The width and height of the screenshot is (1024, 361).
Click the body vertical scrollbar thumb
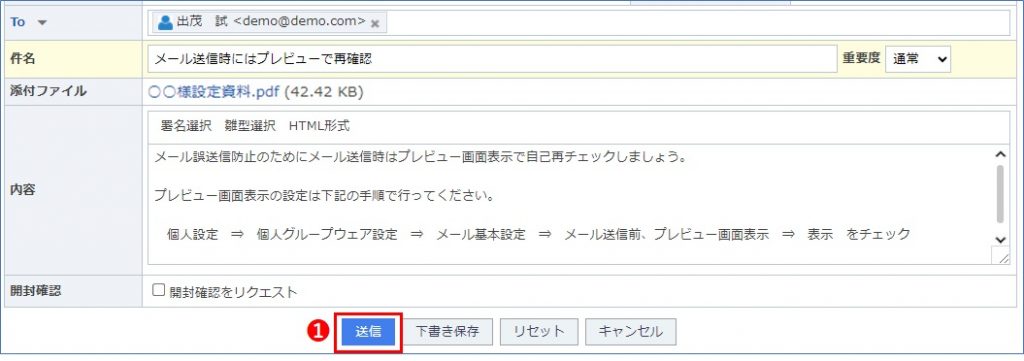pos(1000,194)
